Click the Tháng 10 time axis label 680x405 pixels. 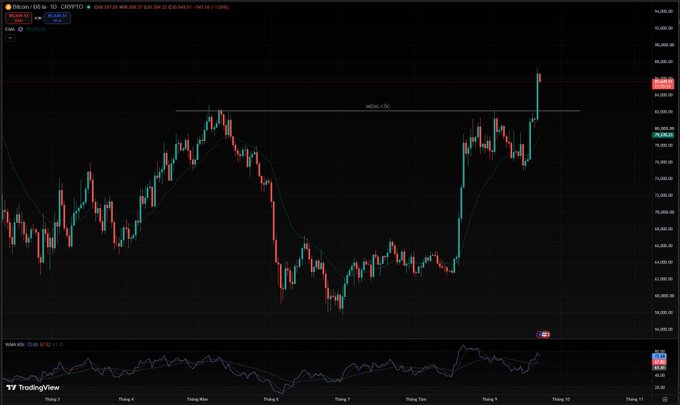(561, 399)
